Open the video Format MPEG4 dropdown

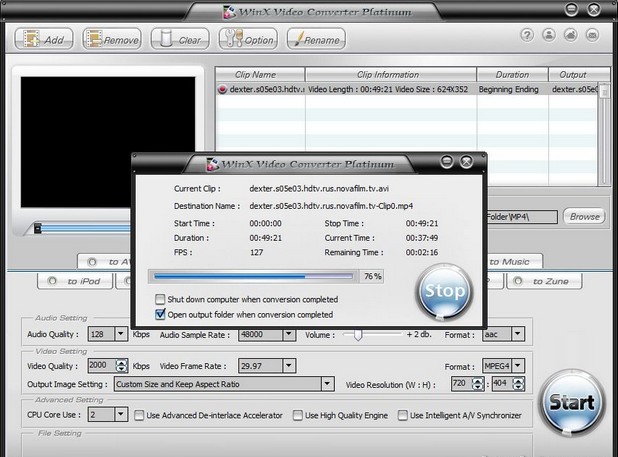518,366
